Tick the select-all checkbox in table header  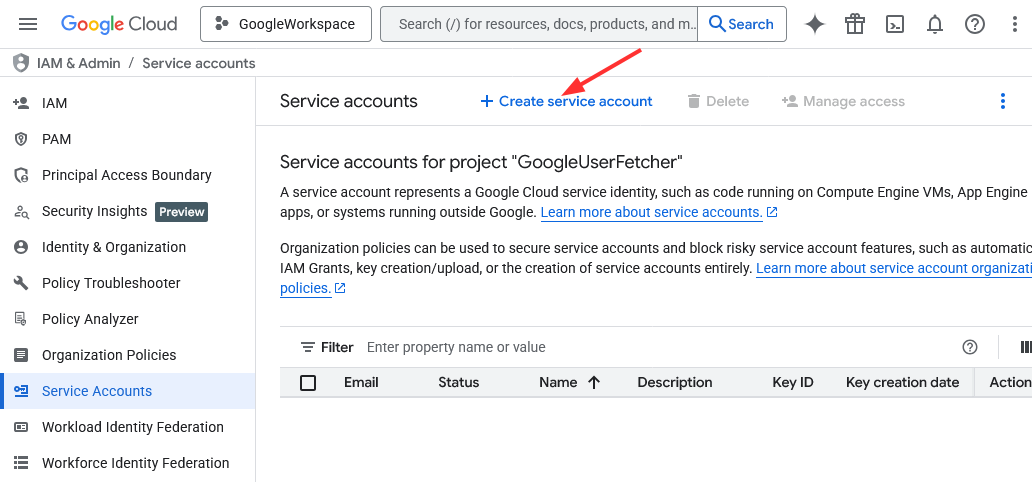coord(308,382)
